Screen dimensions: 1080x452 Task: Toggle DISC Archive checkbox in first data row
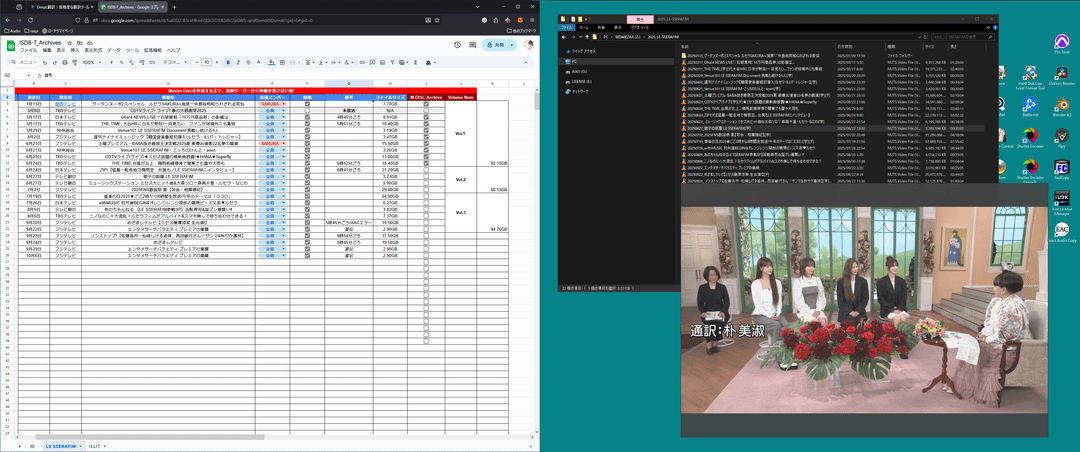click(426, 103)
